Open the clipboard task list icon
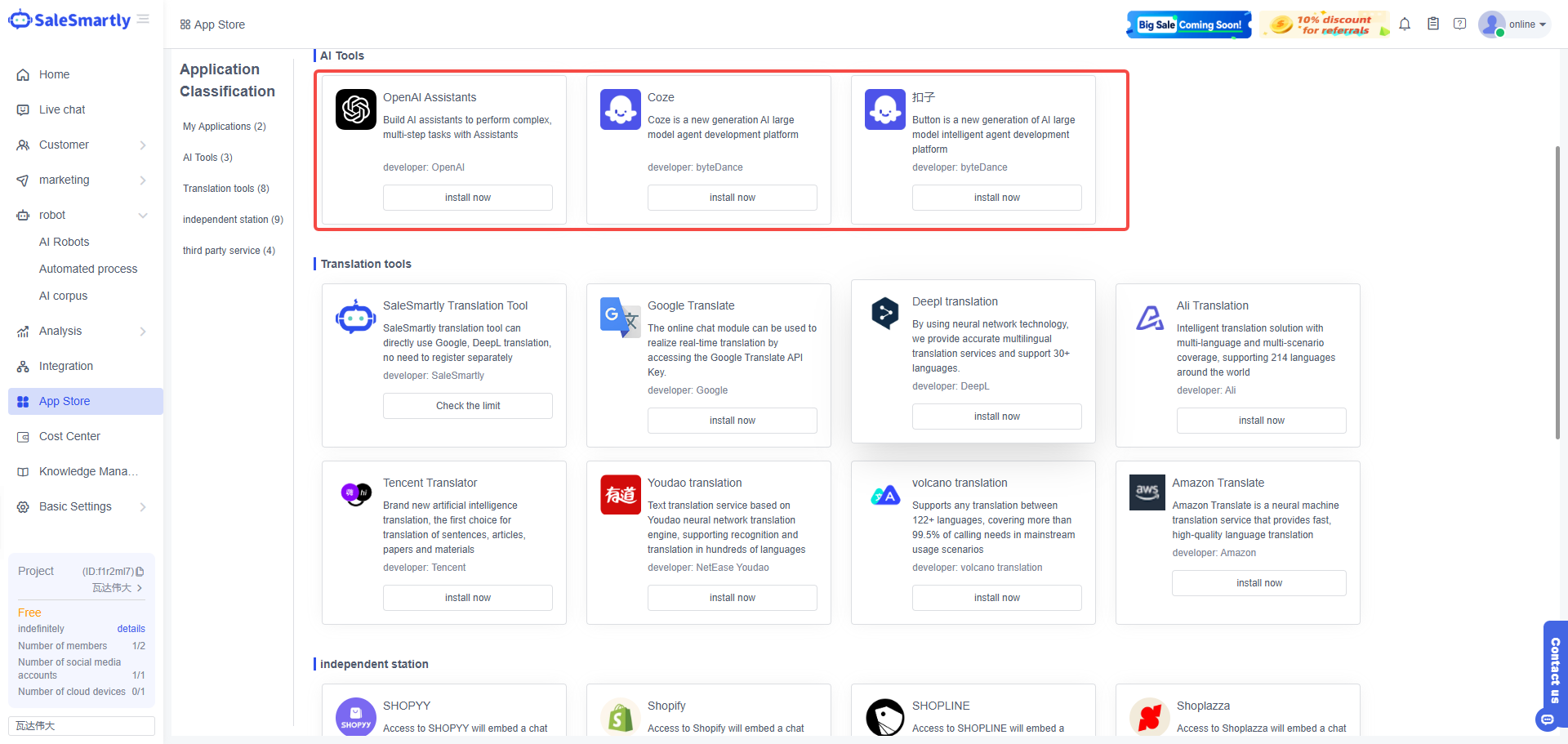Viewport: 1568px width, 744px height. click(x=1433, y=25)
